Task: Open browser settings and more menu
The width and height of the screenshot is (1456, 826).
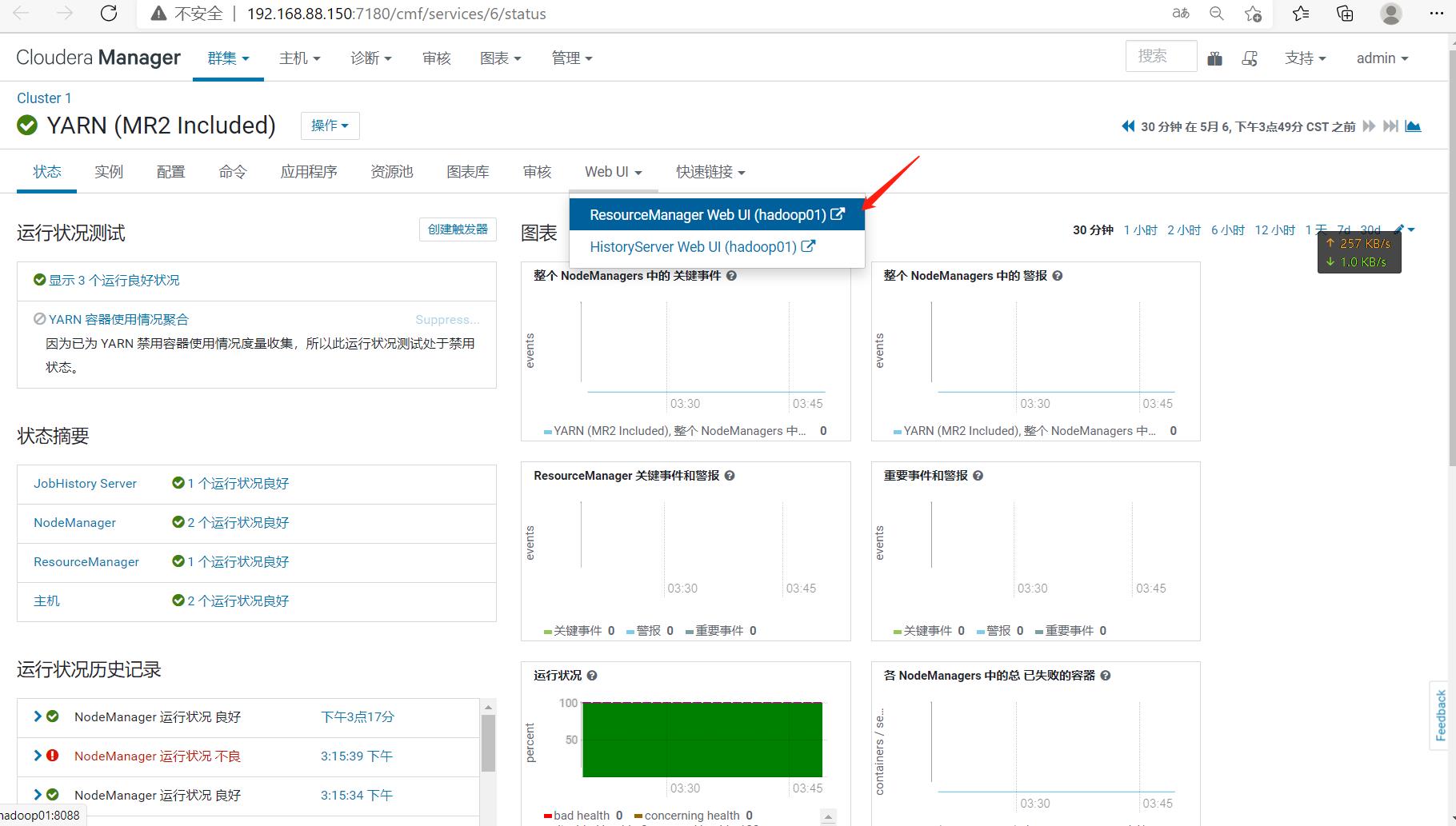Action: [x=1436, y=14]
